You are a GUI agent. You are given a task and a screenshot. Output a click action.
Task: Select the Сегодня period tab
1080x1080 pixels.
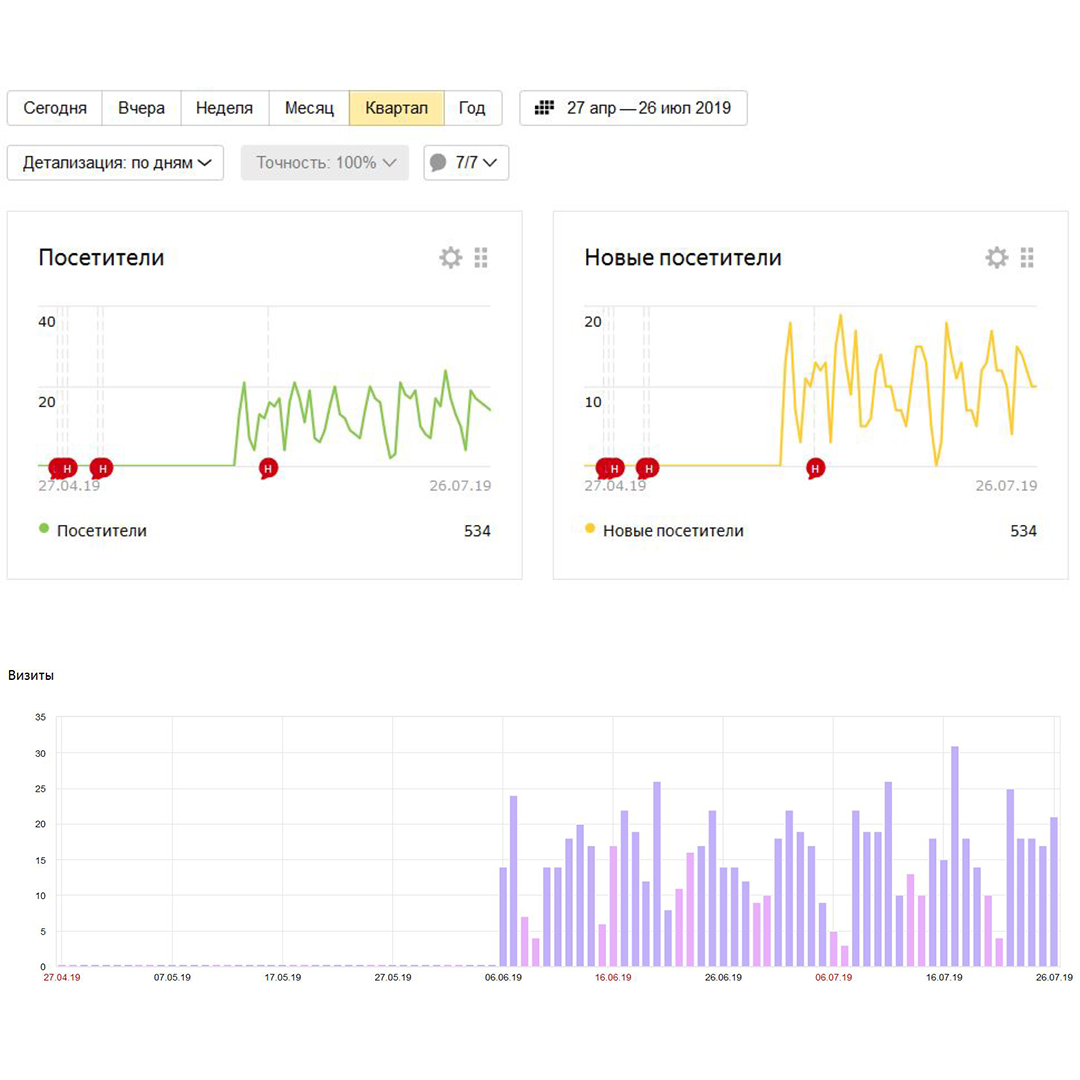click(x=54, y=108)
